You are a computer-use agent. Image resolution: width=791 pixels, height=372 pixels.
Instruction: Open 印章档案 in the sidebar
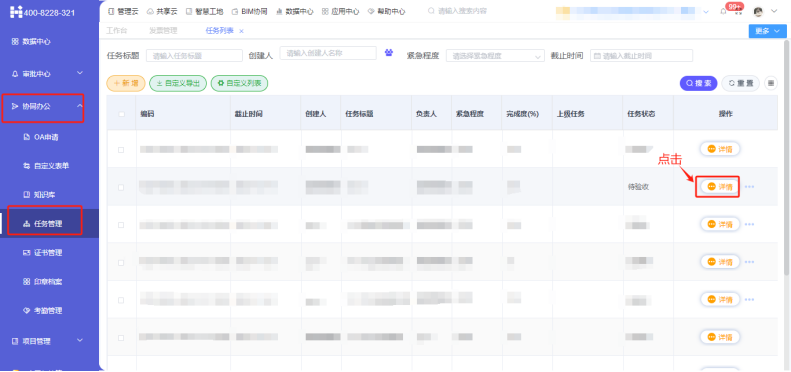[x=43, y=282]
